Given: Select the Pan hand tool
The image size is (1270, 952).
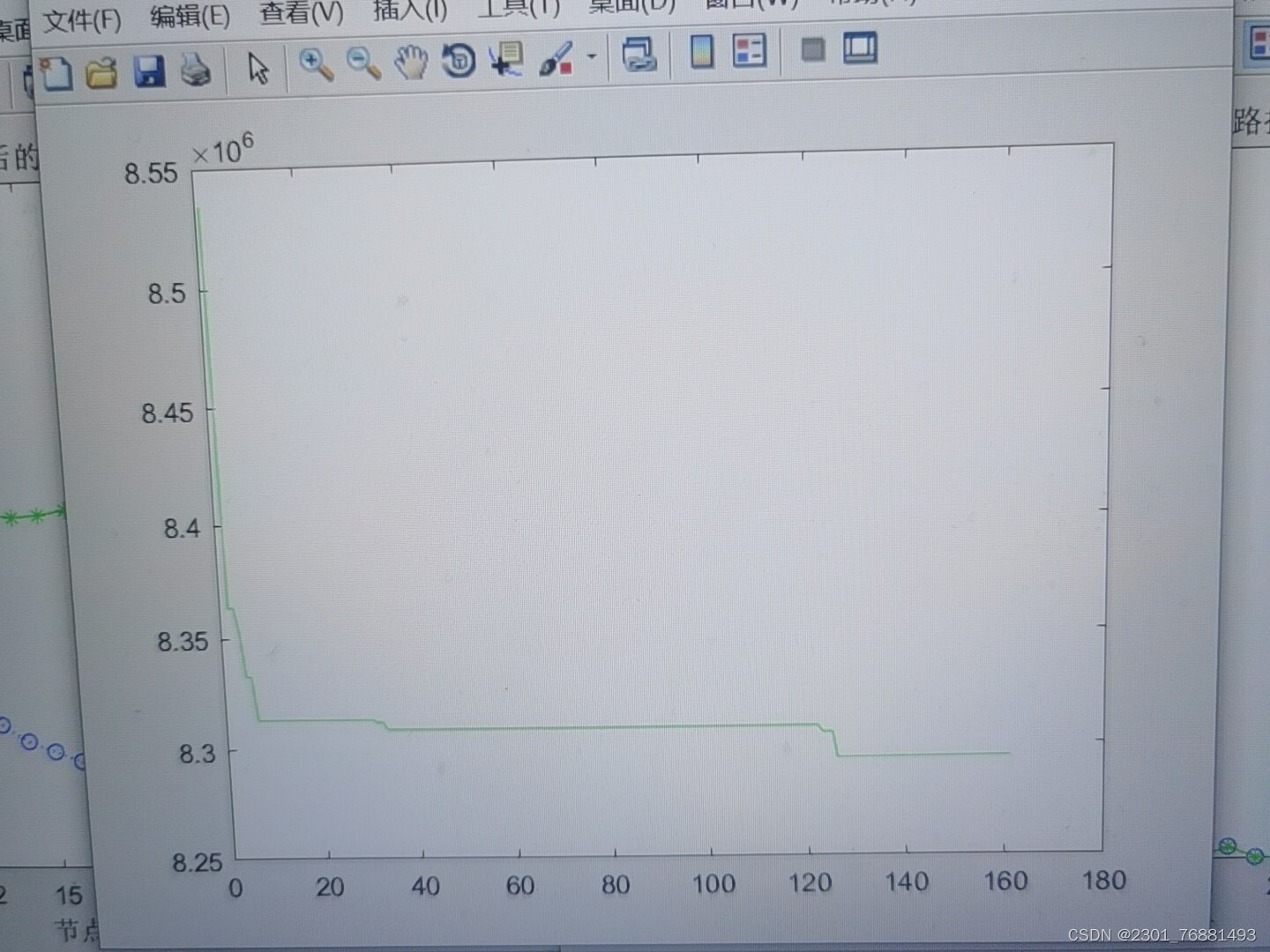Looking at the screenshot, I should click(x=410, y=63).
